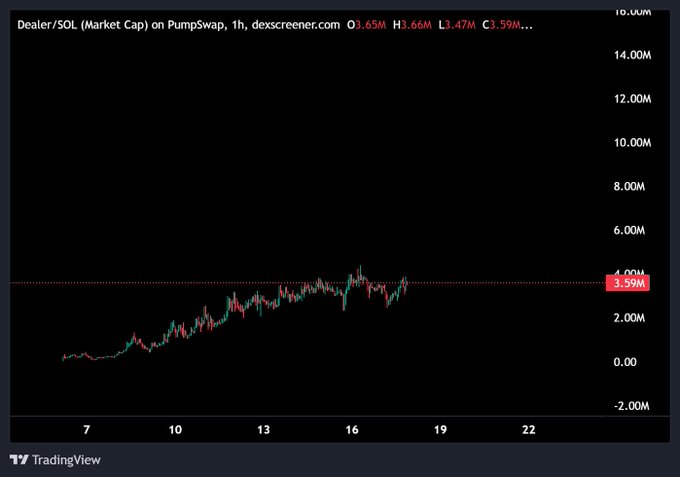Screen dimensions: 680x477
Task: Click the '-2.00M' price axis label
Action: pyautogui.click(x=631, y=406)
